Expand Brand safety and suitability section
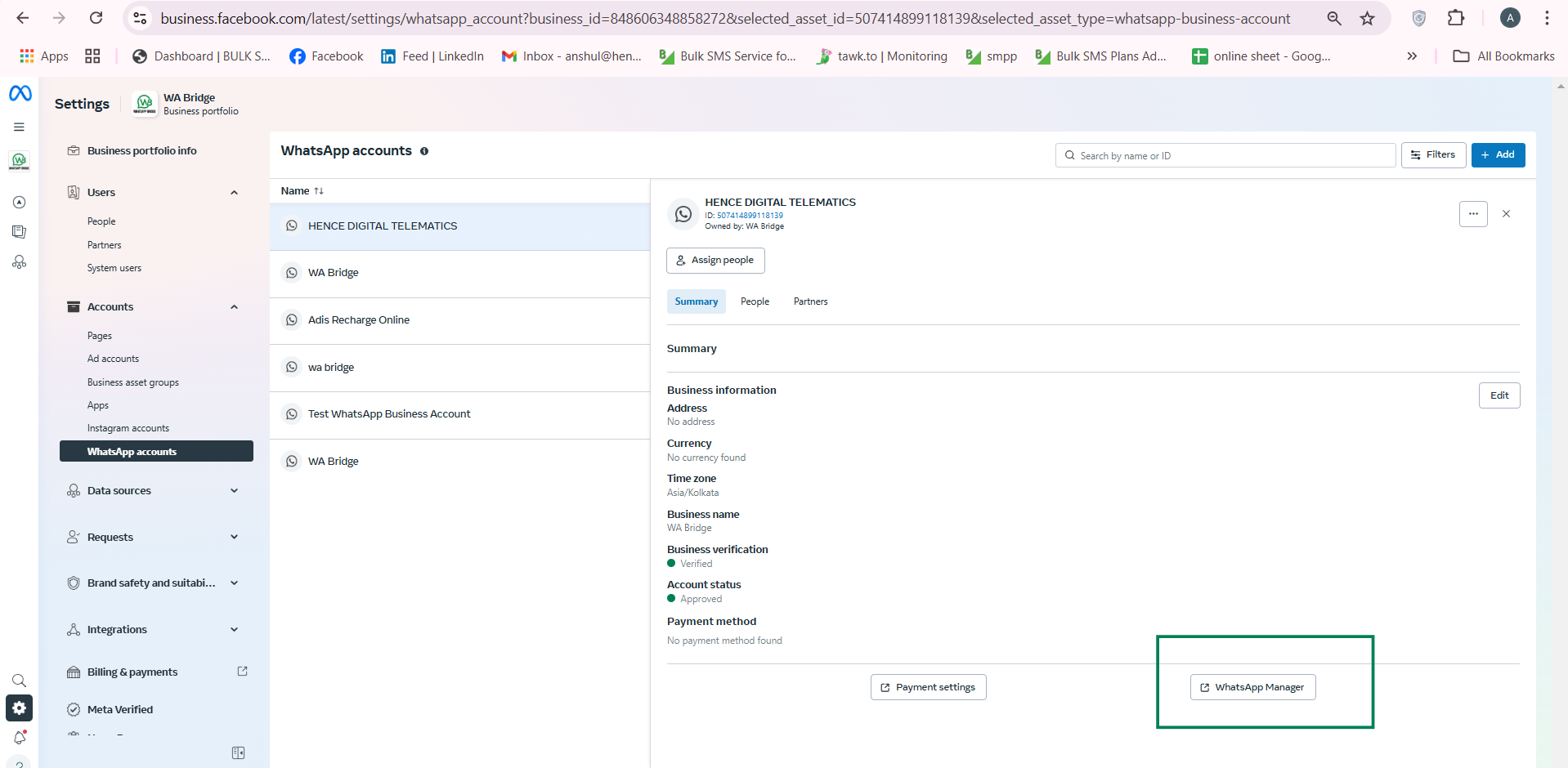Viewport: 1568px width, 768px height. pos(234,583)
